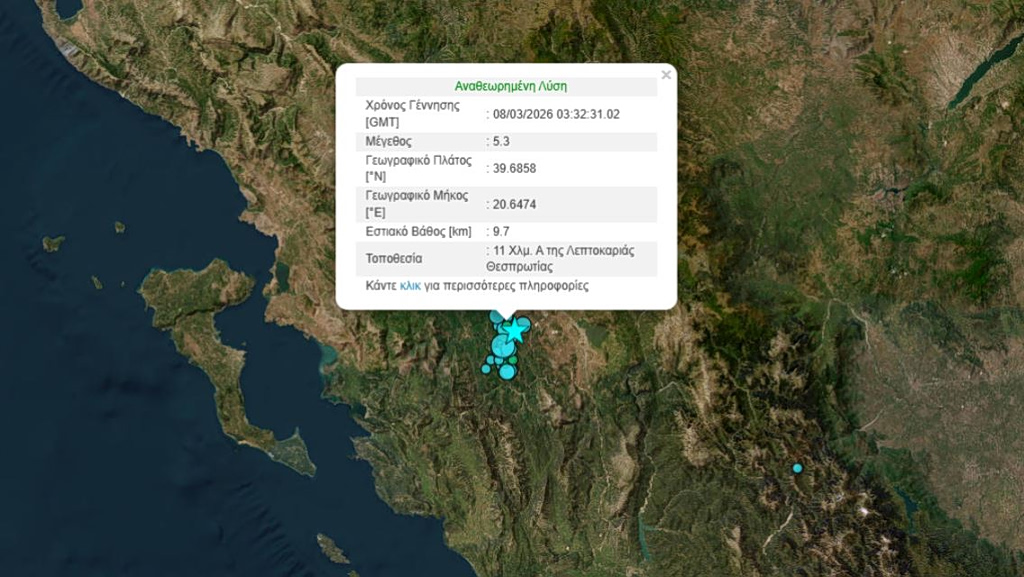Click the focal depth value 9.7

click(501, 231)
